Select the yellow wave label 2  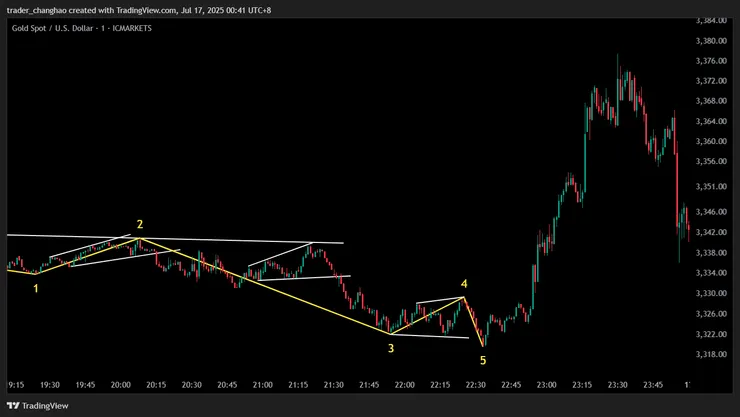pyautogui.click(x=140, y=224)
